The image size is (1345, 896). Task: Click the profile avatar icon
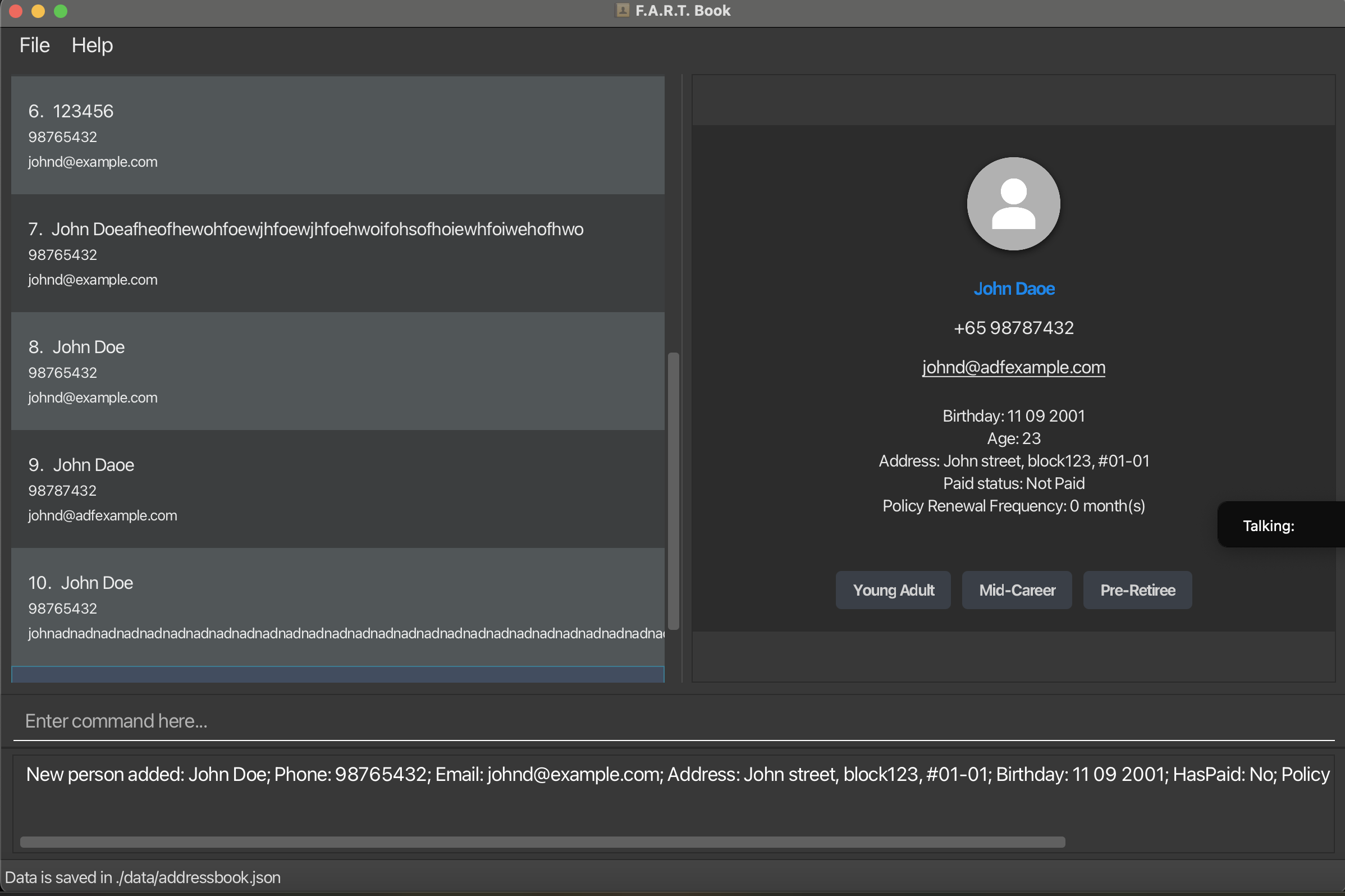(1013, 203)
